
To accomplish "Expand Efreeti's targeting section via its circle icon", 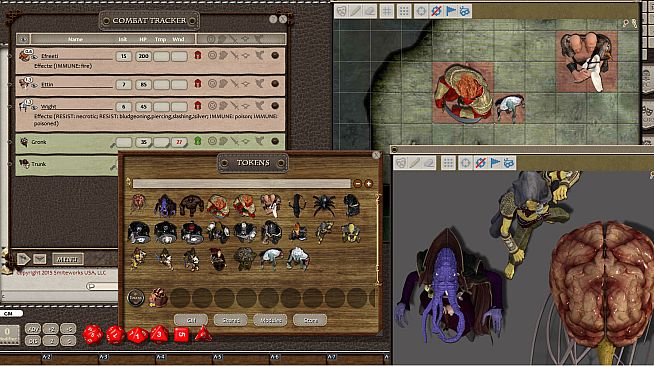I will pyautogui.click(x=212, y=55).
